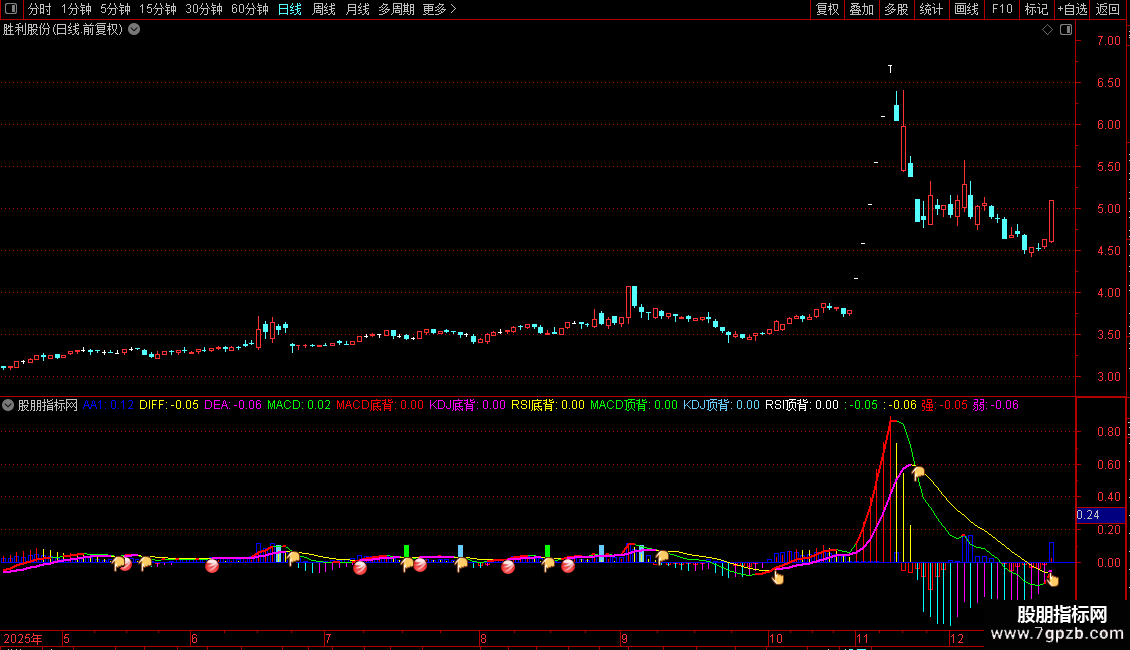Click the 股朋指标网 indicator name

coord(48,405)
